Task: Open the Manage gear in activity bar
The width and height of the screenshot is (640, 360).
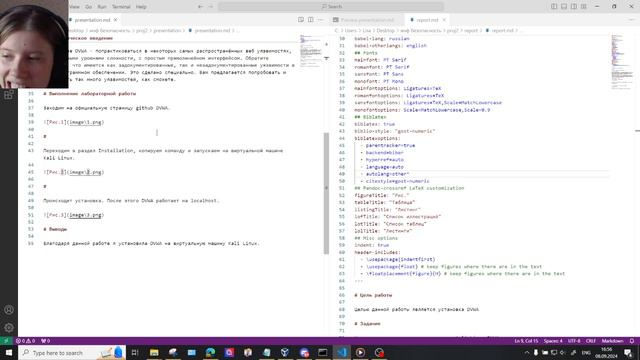Action: pos(9,328)
